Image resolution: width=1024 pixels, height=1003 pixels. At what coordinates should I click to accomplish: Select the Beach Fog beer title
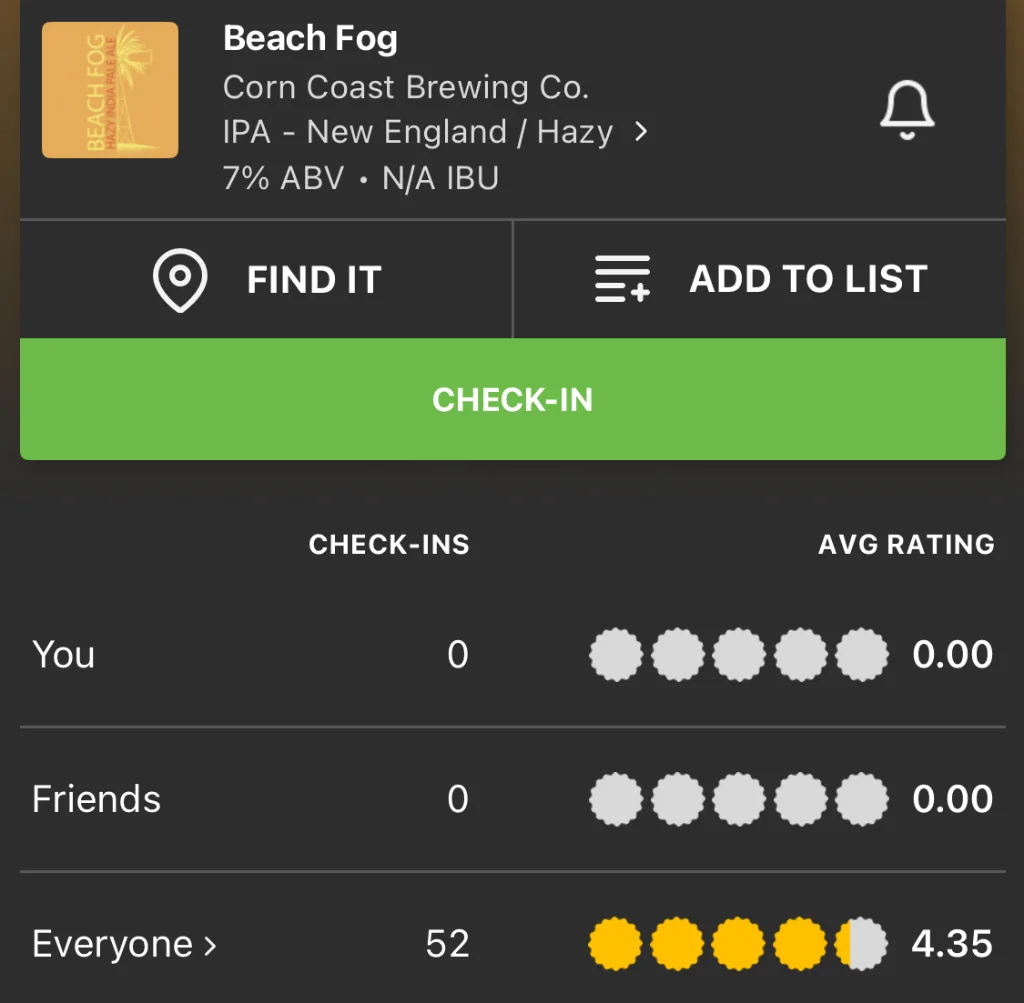(310, 39)
